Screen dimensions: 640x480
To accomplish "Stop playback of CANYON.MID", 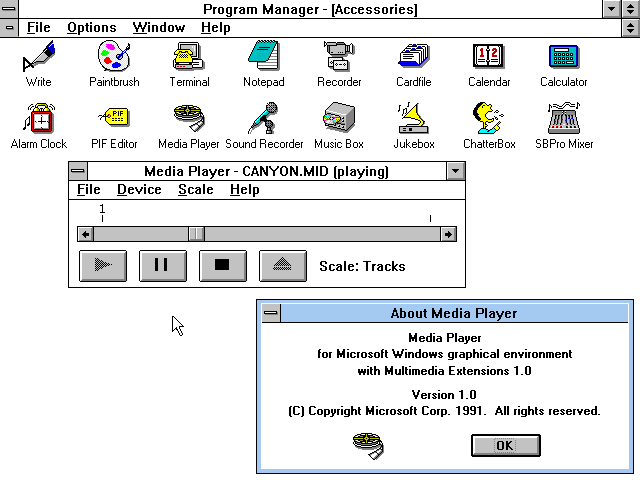I will click(223, 266).
